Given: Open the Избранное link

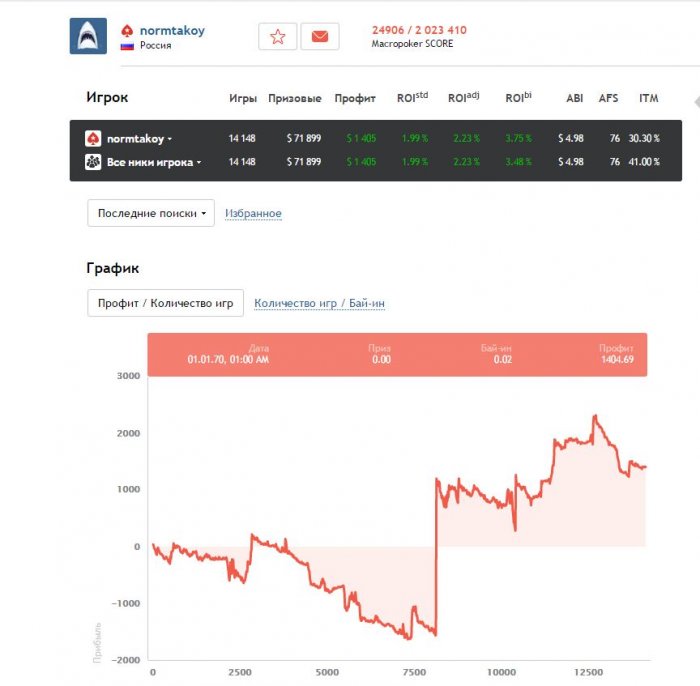Looking at the screenshot, I should (253, 214).
